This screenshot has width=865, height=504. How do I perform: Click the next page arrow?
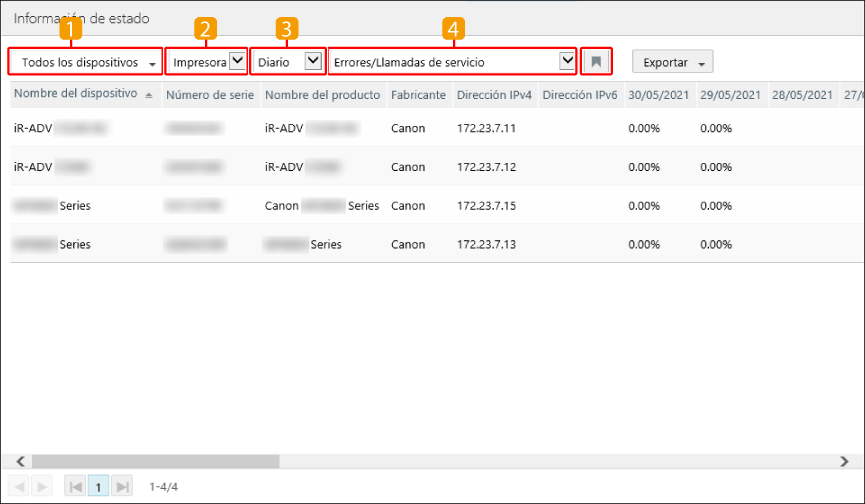pos(41,486)
